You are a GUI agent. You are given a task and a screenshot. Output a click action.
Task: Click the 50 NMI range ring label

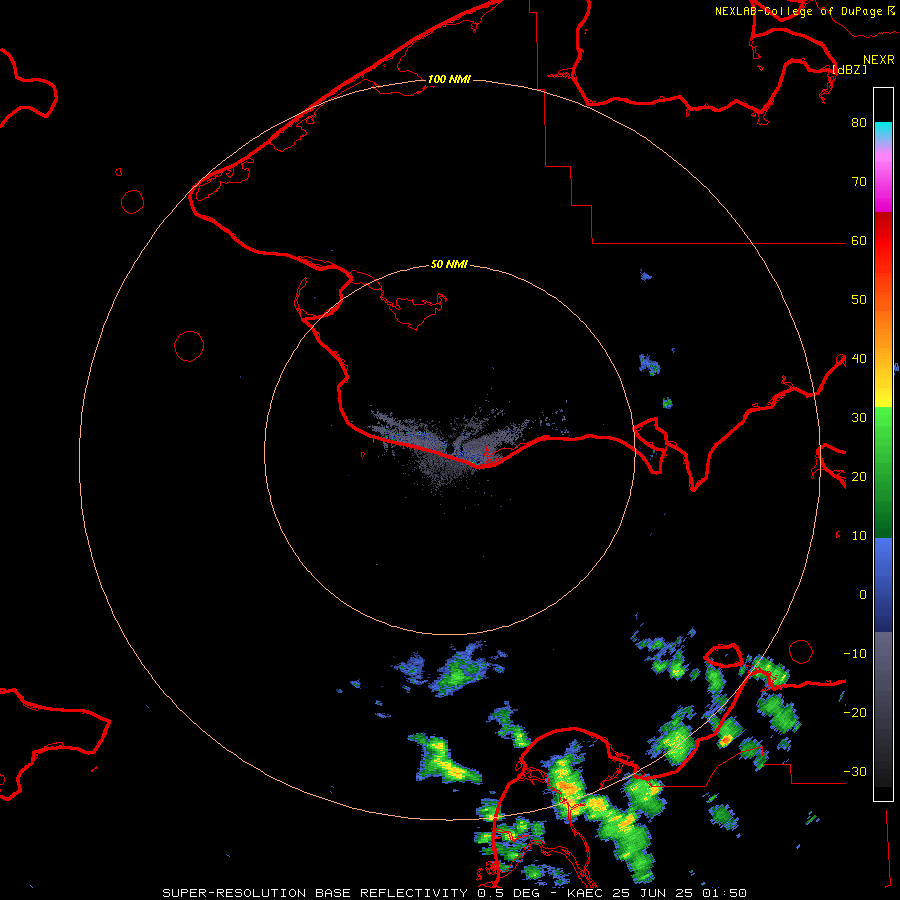pyautogui.click(x=449, y=265)
